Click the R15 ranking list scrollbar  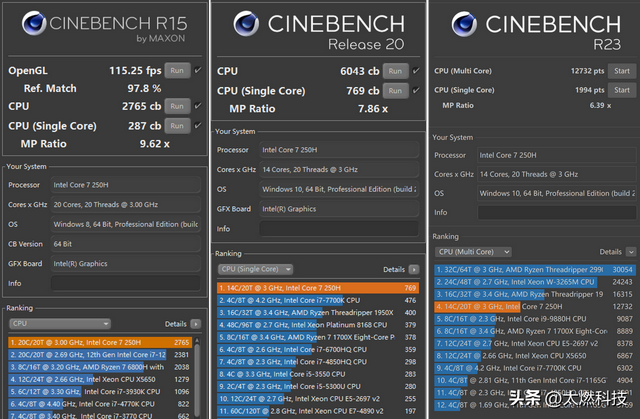(x=198, y=377)
